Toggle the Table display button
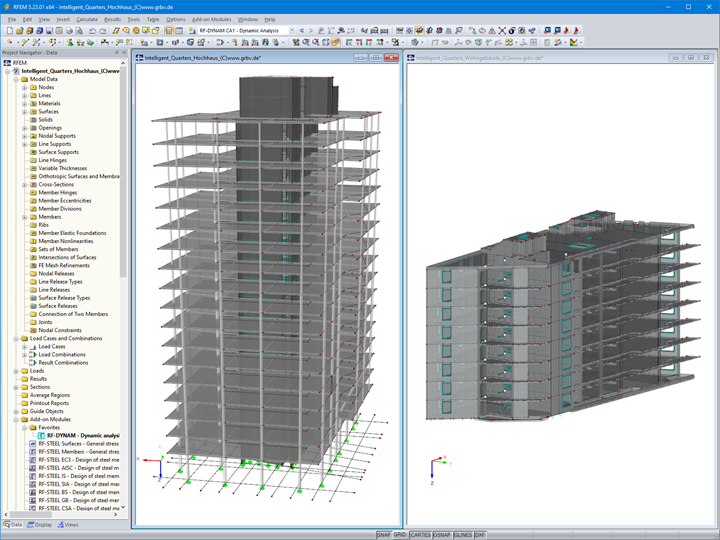Screen dimensions: 720x540 (179, 31)
